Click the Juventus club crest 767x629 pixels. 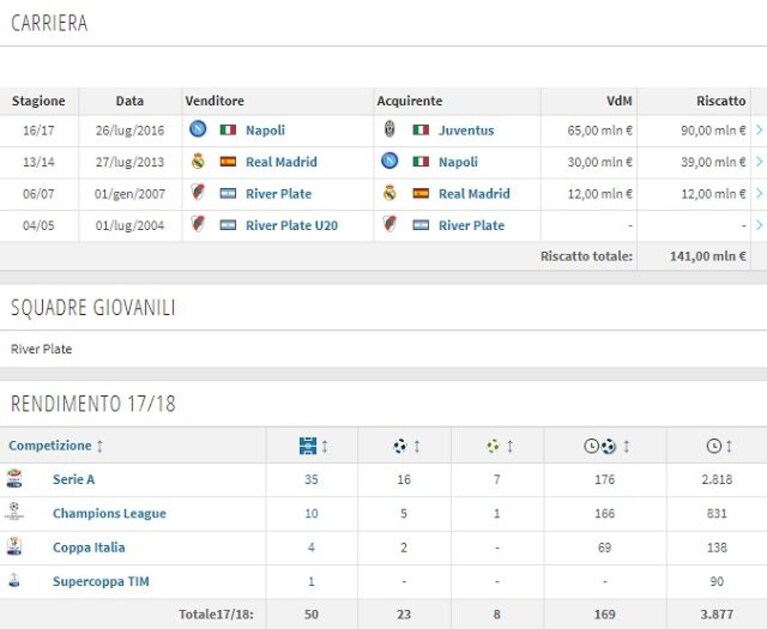390,129
